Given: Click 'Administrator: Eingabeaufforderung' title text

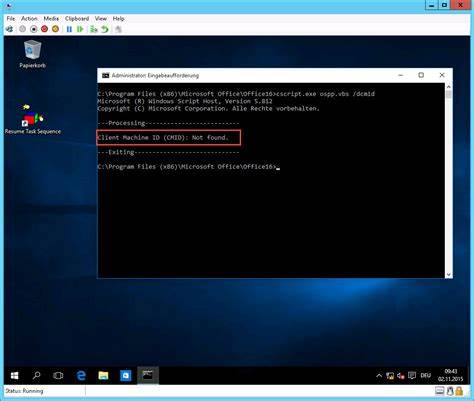Looking at the screenshot, I should (x=155, y=76).
